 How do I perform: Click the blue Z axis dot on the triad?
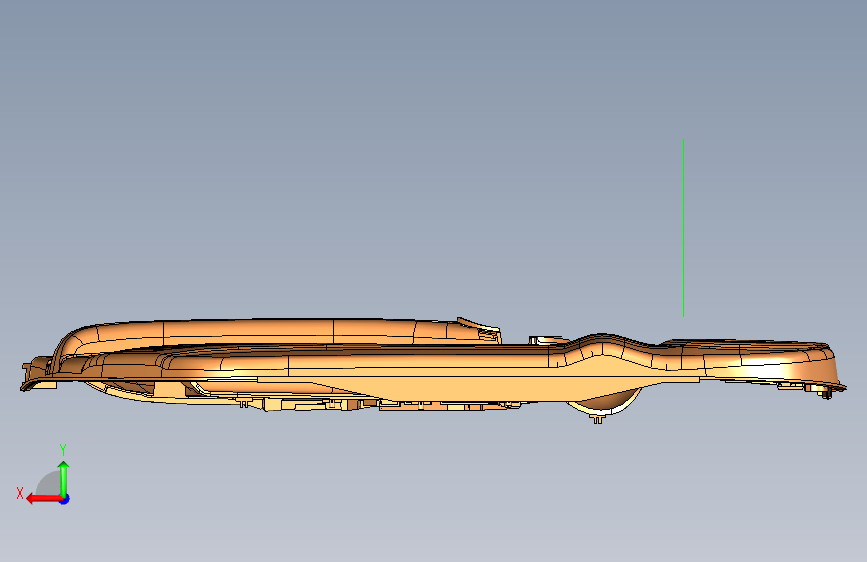[x=65, y=499]
